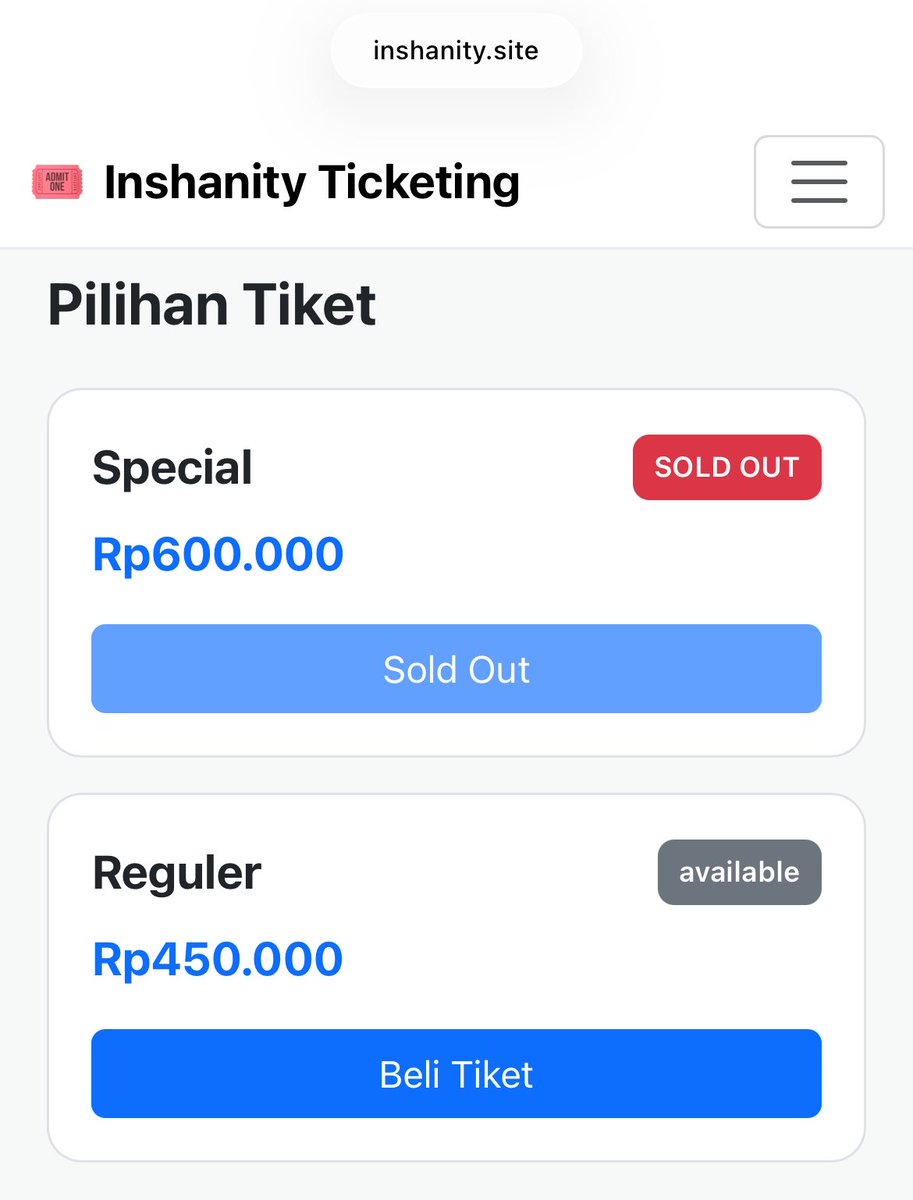
Task: Click the top line of hamburger icon
Action: click(819, 163)
